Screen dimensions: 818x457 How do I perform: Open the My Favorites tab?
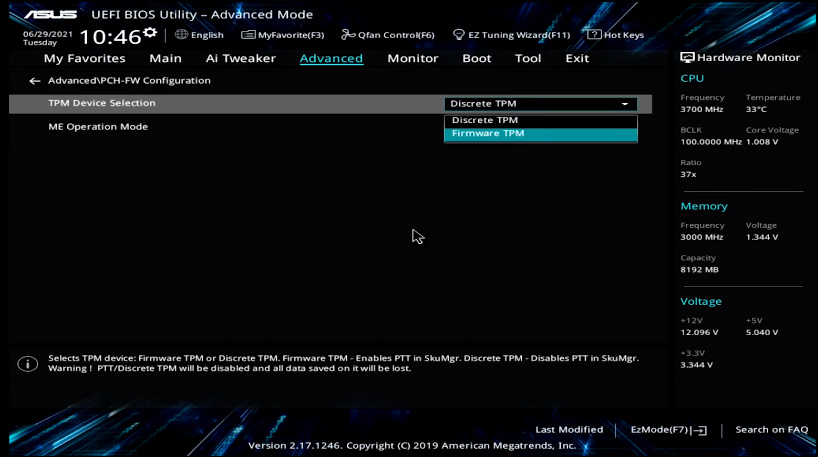click(84, 58)
